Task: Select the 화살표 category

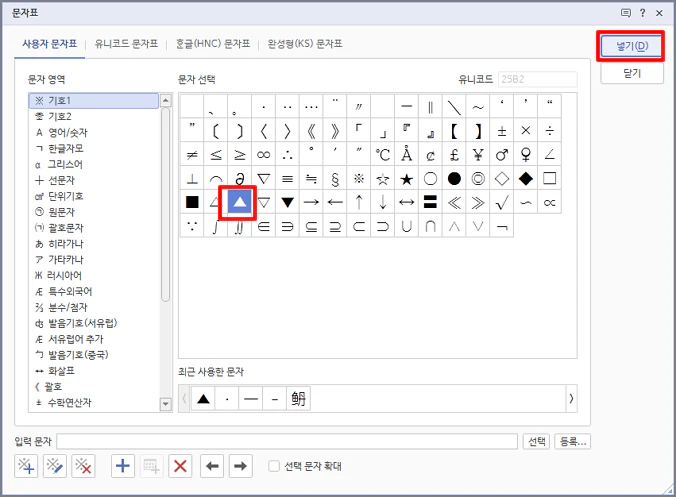Action: click(x=94, y=371)
